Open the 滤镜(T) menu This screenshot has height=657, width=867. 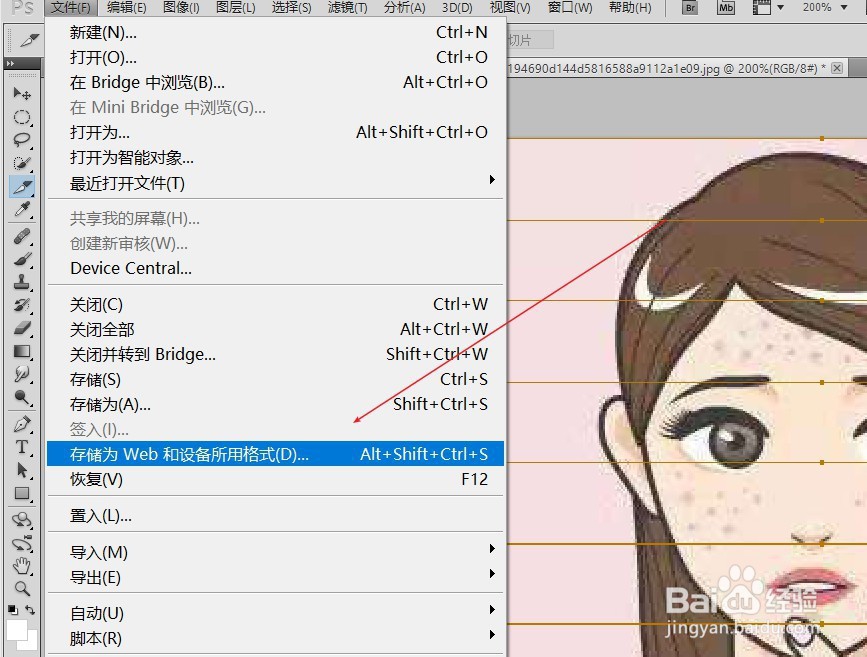(347, 8)
